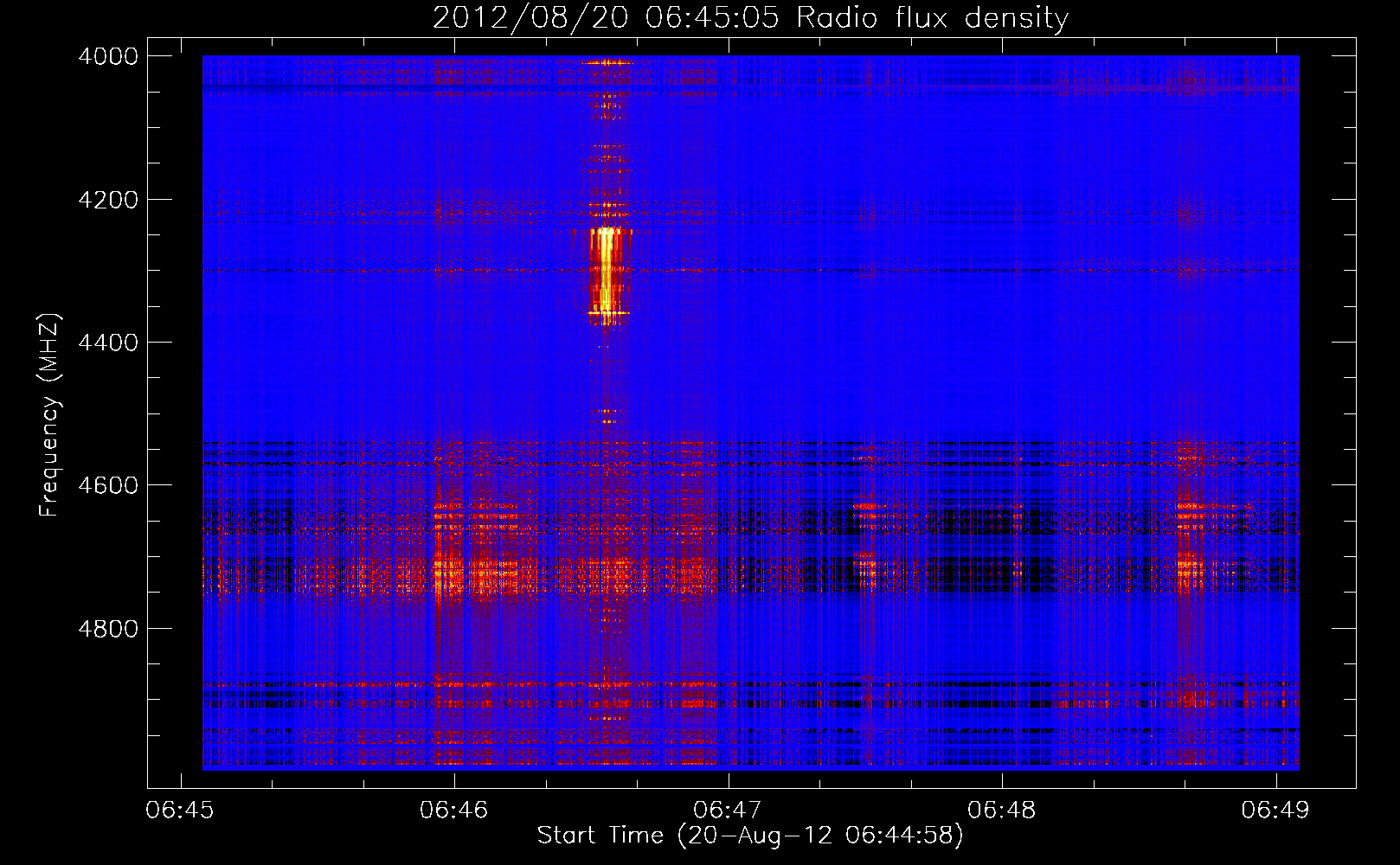The height and width of the screenshot is (865, 1400).
Task: Click the 4200 frequency axis label
Action: tap(108, 200)
